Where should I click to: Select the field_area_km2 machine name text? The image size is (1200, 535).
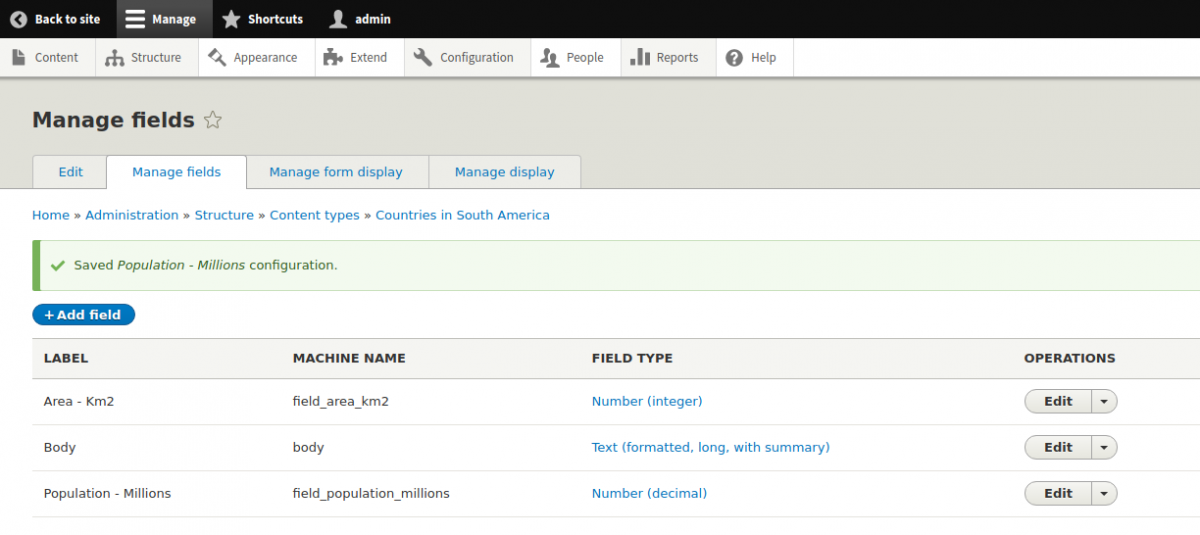coord(340,401)
